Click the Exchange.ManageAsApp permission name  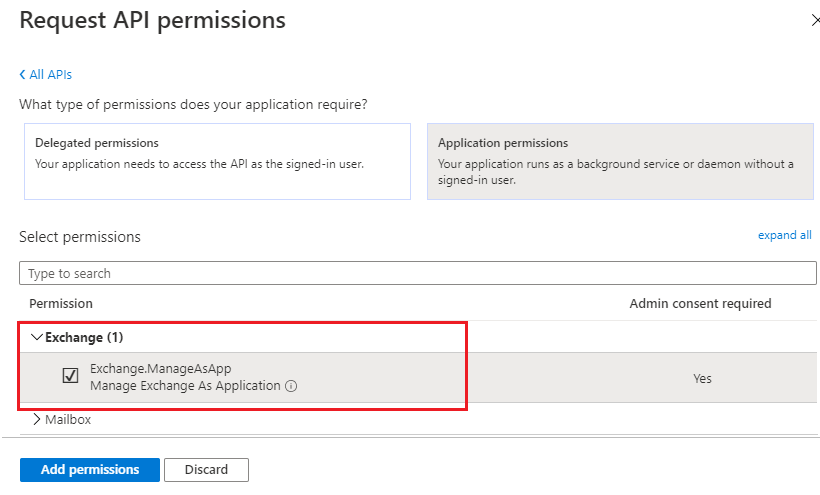160,368
